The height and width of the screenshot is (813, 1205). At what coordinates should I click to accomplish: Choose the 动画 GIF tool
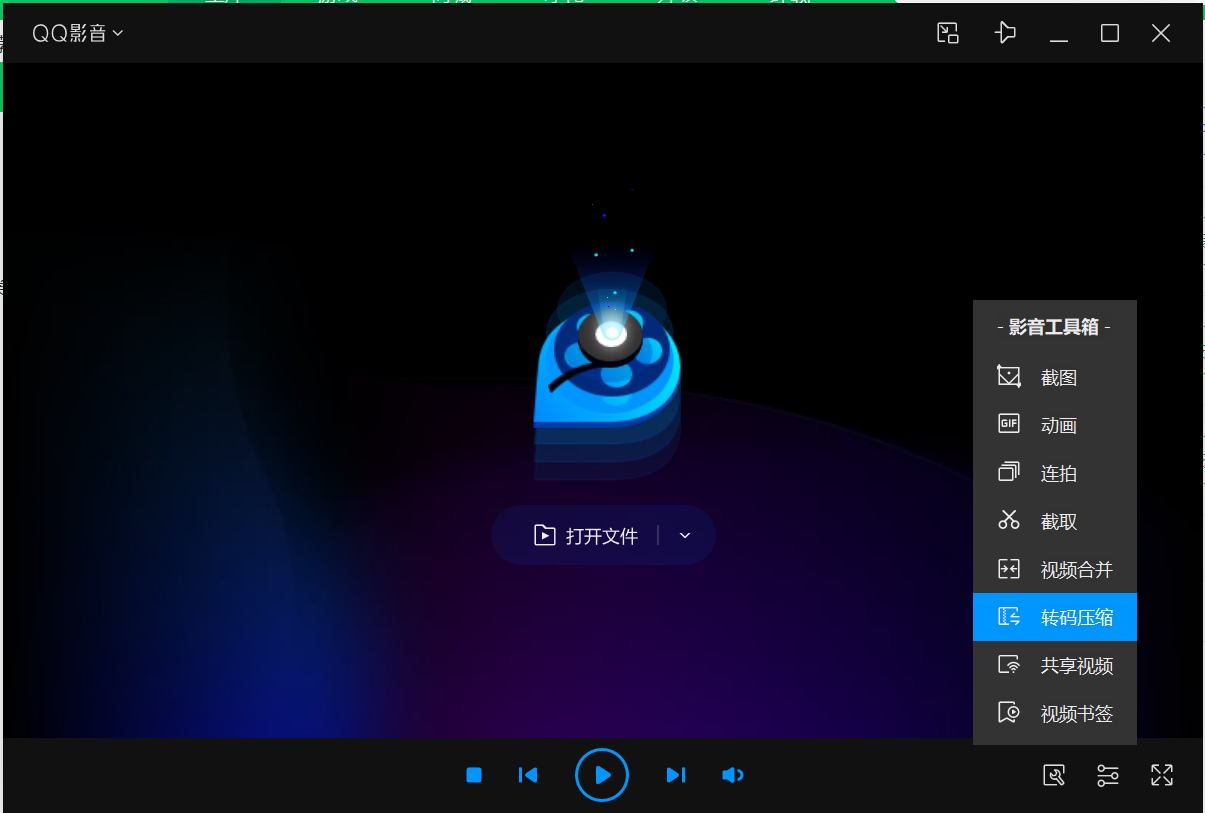pyautogui.click(x=1054, y=426)
